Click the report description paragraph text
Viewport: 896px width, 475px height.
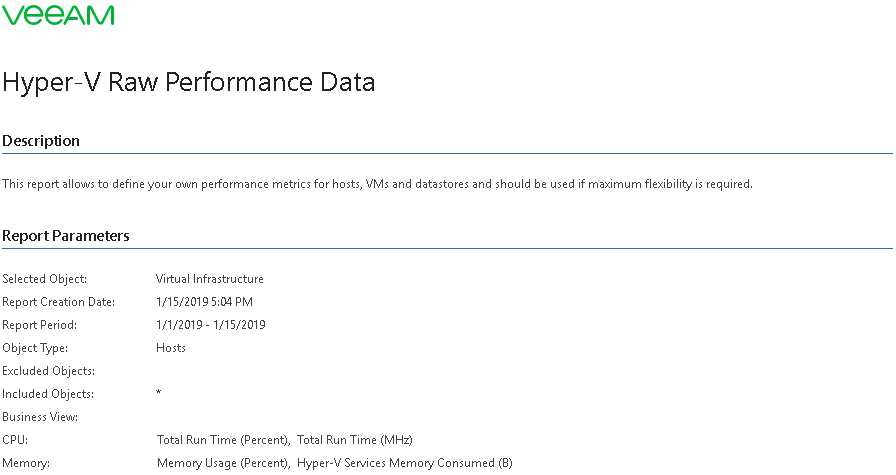[377, 184]
